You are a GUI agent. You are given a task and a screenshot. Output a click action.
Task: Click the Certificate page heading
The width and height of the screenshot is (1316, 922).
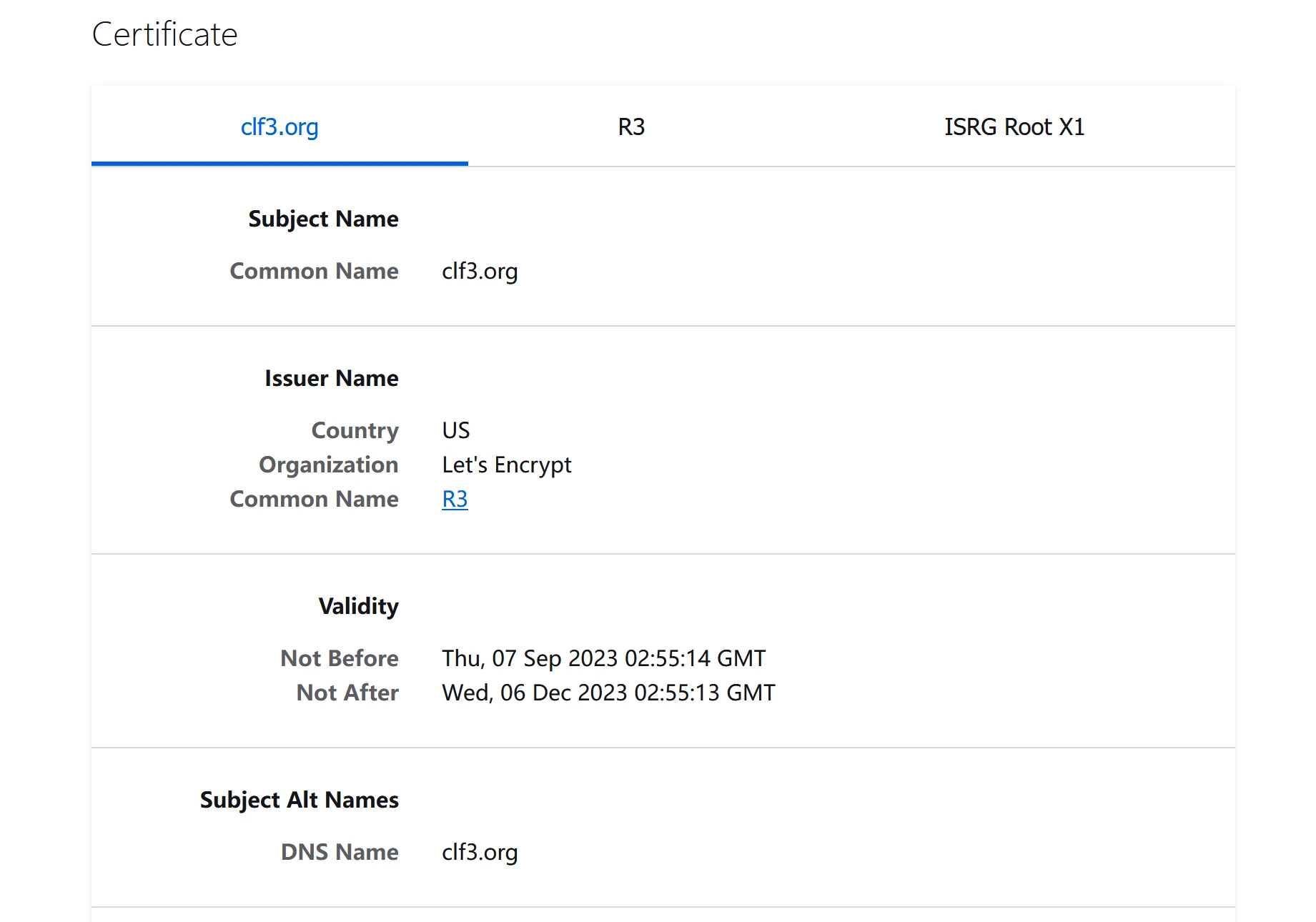[x=164, y=34]
